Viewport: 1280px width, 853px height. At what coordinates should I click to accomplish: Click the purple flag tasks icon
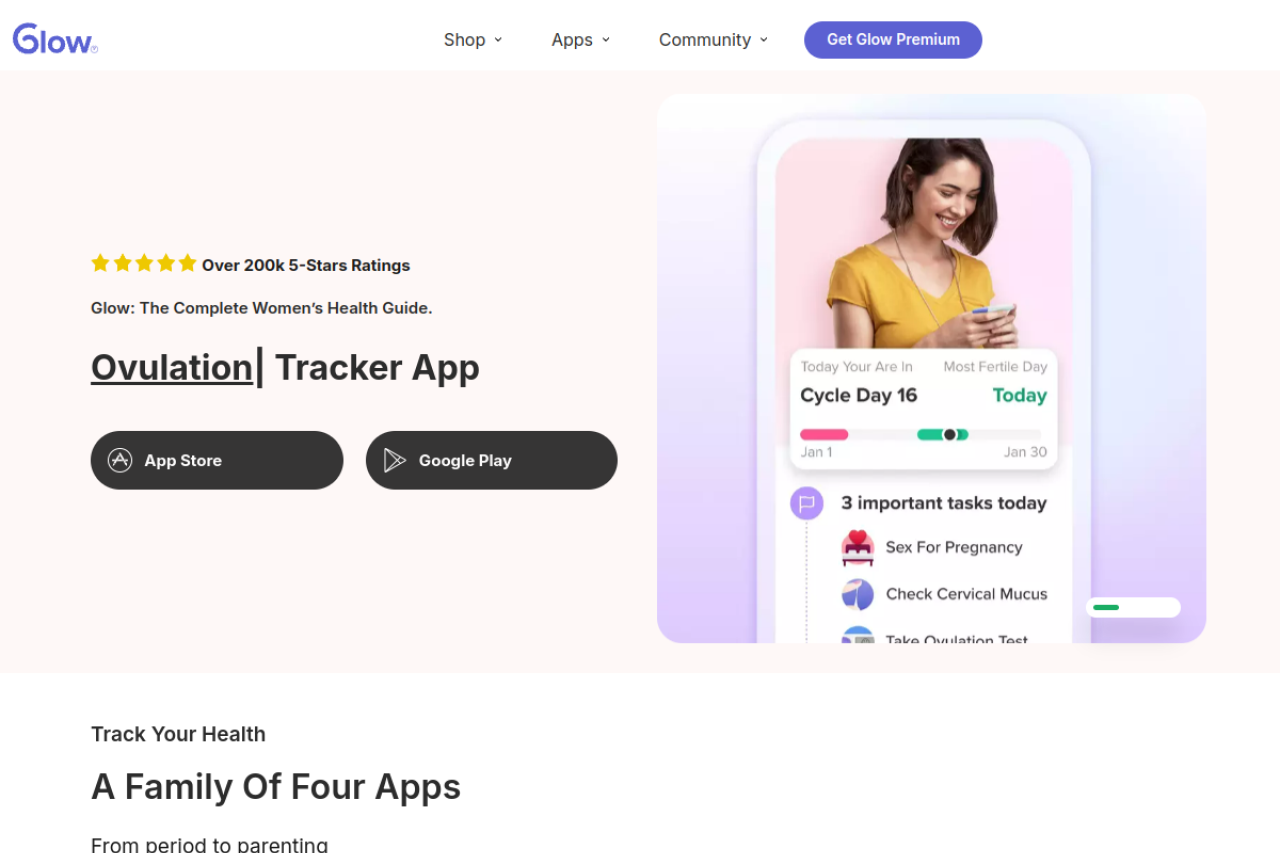click(807, 503)
